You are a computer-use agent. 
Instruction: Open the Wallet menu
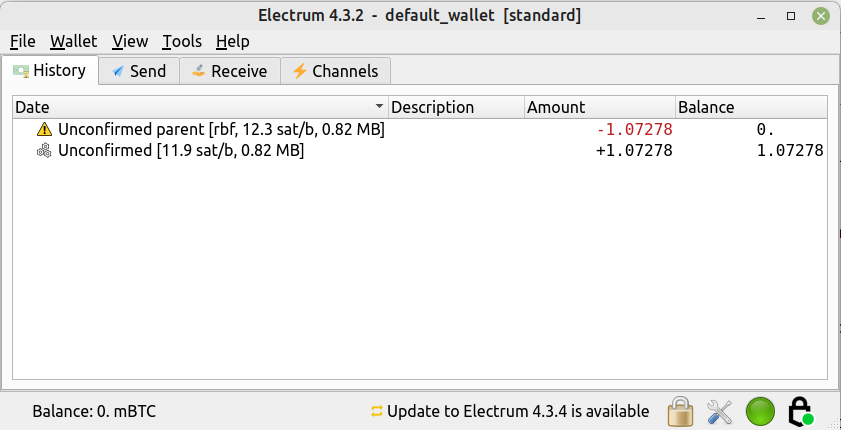[73, 41]
